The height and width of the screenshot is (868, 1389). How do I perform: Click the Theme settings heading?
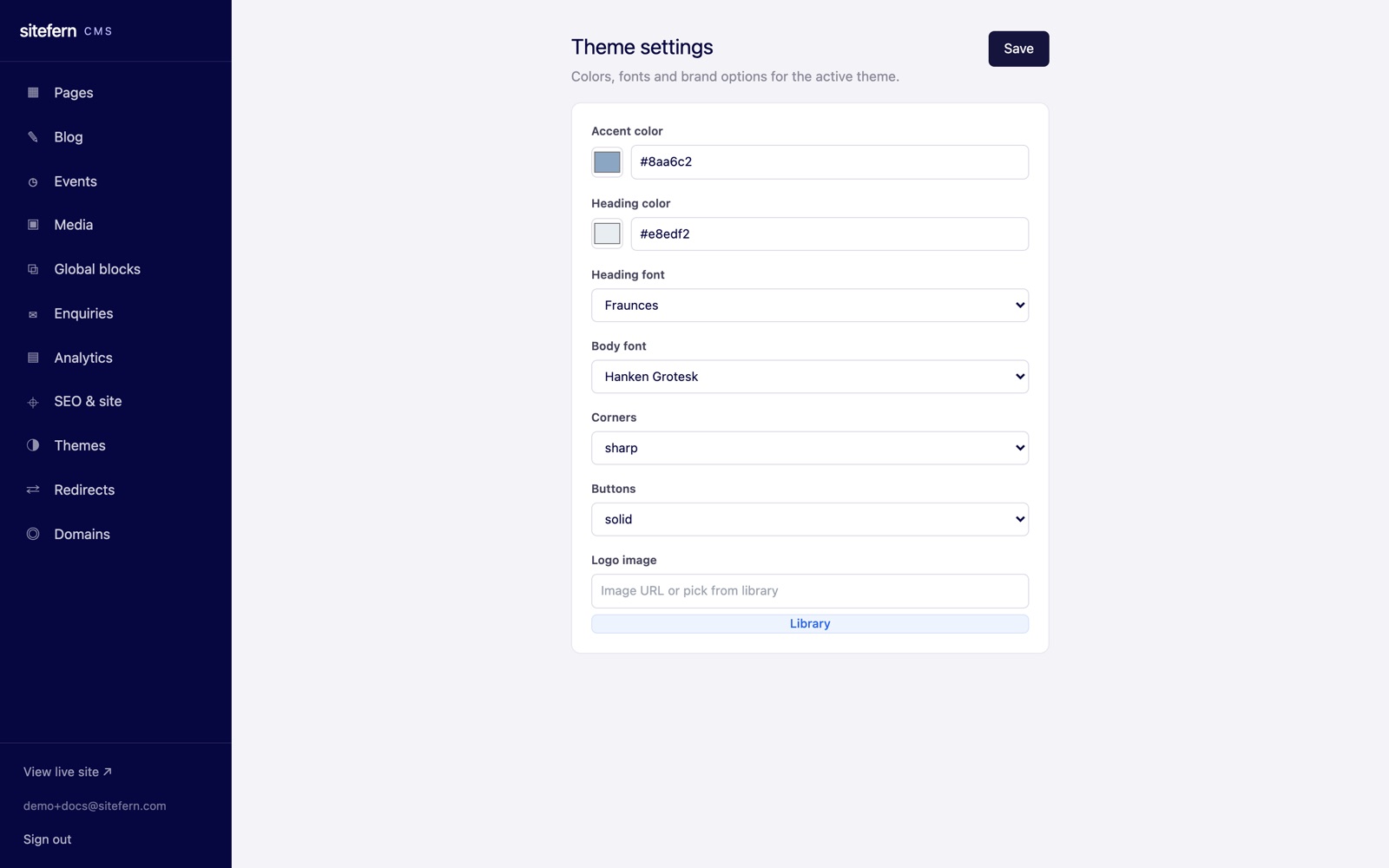pos(642,47)
